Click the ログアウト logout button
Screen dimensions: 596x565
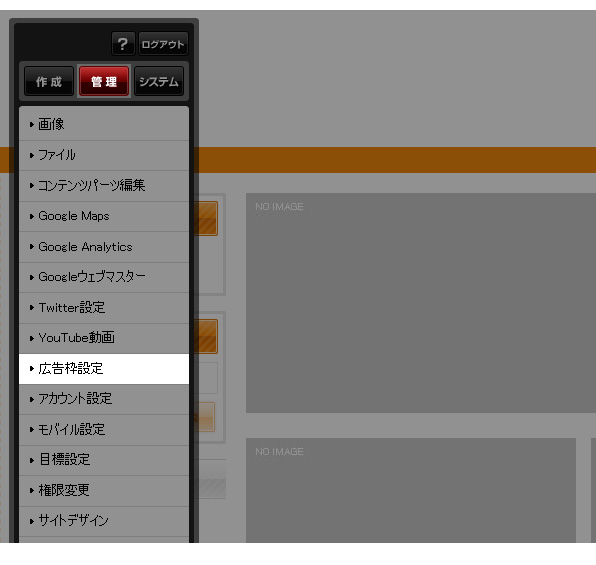[163, 44]
